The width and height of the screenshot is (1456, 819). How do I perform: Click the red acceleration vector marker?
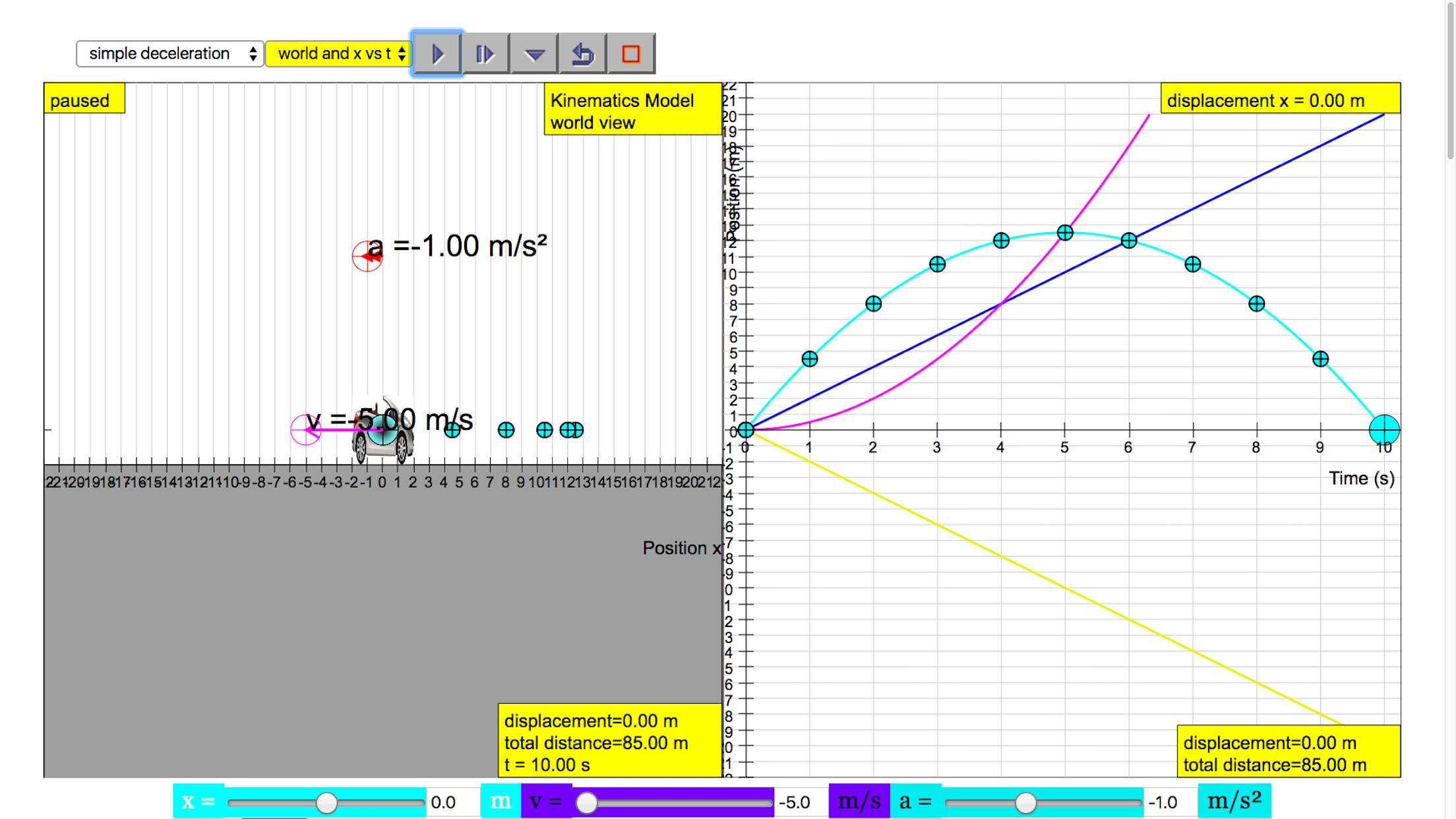point(367,257)
